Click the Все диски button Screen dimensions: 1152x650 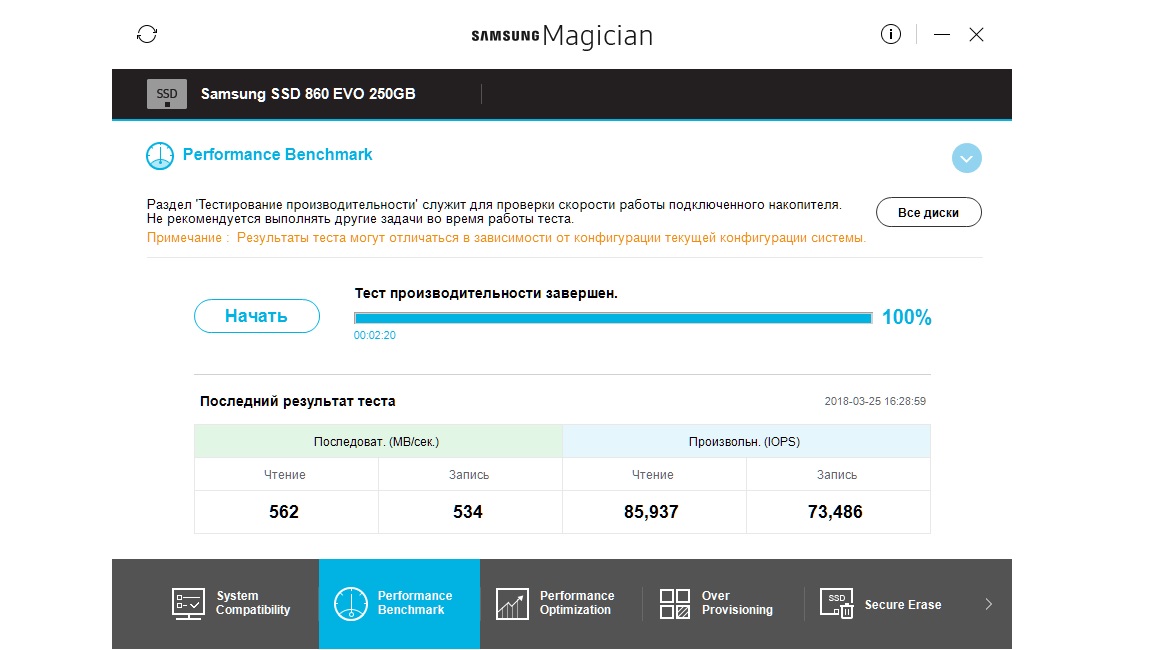coord(928,212)
